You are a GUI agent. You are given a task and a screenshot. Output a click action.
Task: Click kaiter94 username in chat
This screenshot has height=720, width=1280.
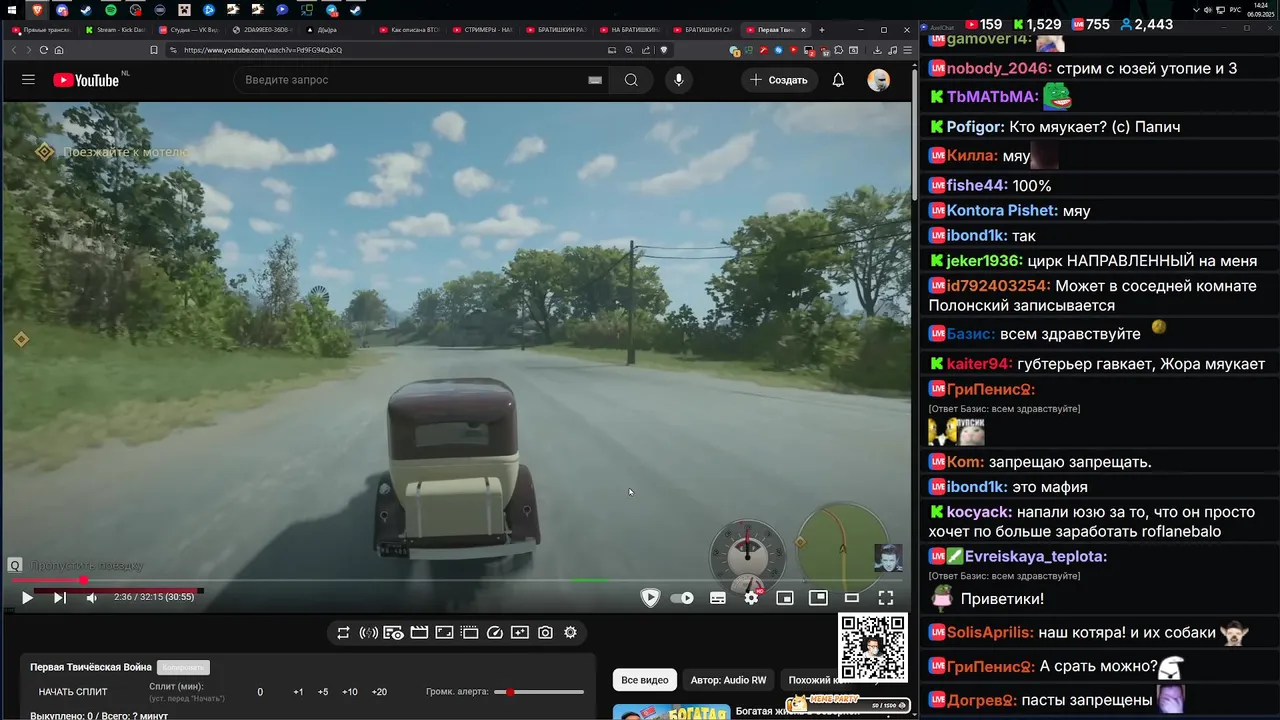point(979,365)
